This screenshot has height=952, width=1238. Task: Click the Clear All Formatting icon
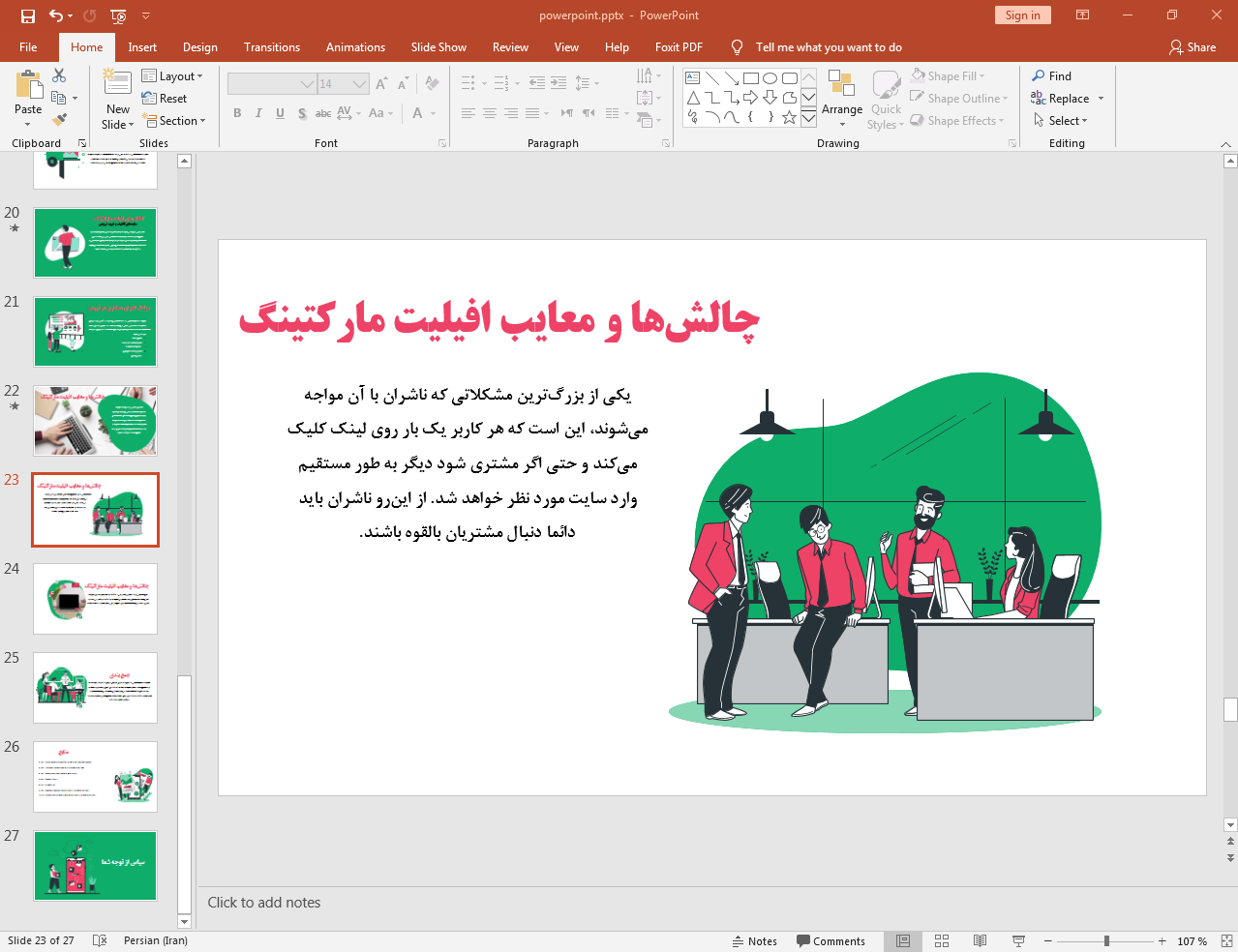[432, 84]
